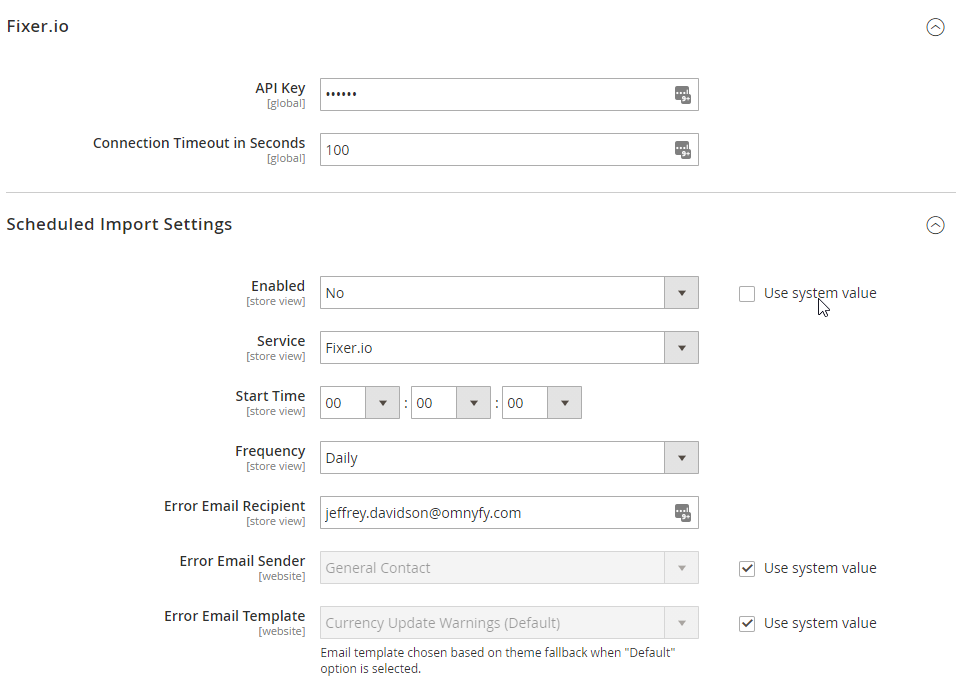Viewport: 956px width, 686px height.
Task: Click the Fixer.io section heading
Action: click(38, 26)
